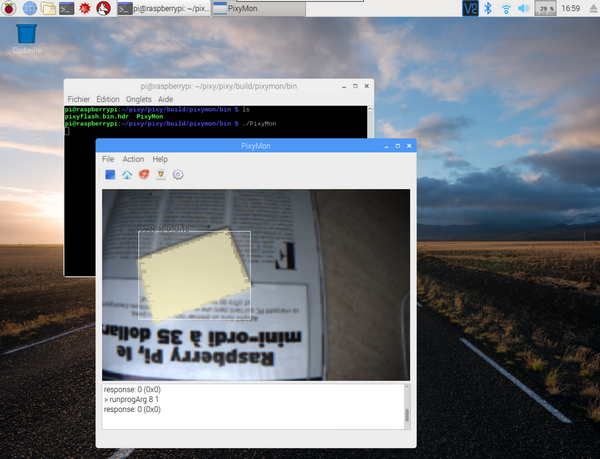Click the terminal scrollbar up arrow
Screen dimensions: 600x459
pos(370,109)
